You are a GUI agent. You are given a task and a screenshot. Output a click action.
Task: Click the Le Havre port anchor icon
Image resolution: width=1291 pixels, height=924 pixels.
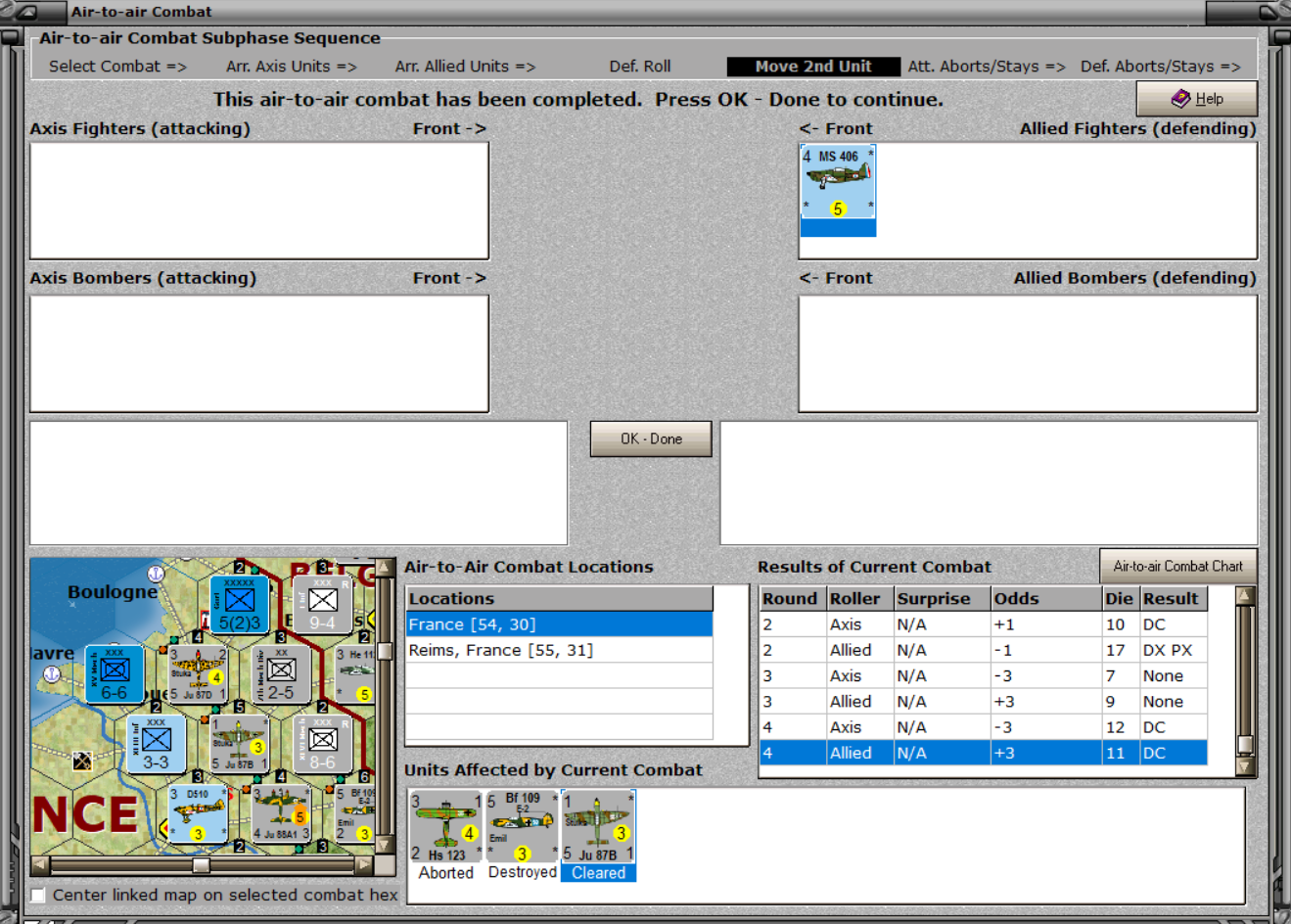click(53, 673)
